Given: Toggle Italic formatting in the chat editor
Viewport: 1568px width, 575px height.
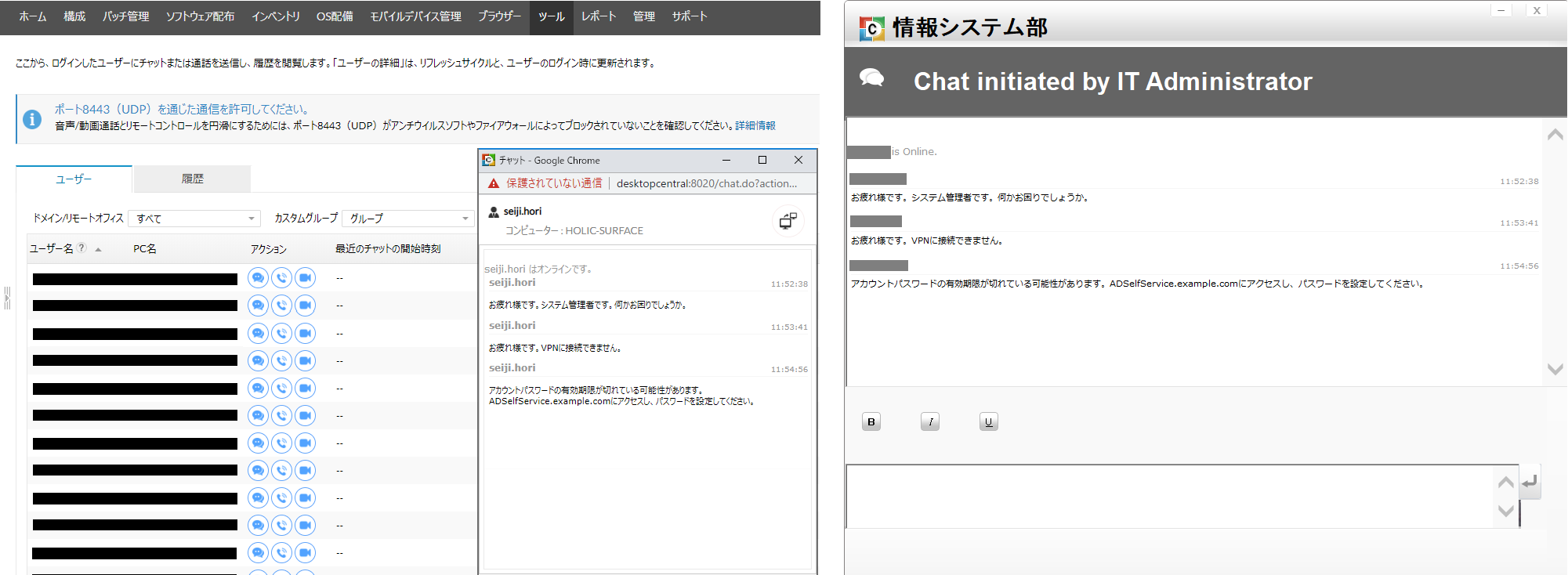Looking at the screenshot, I should pyautogui.click(x=930, y=421).
